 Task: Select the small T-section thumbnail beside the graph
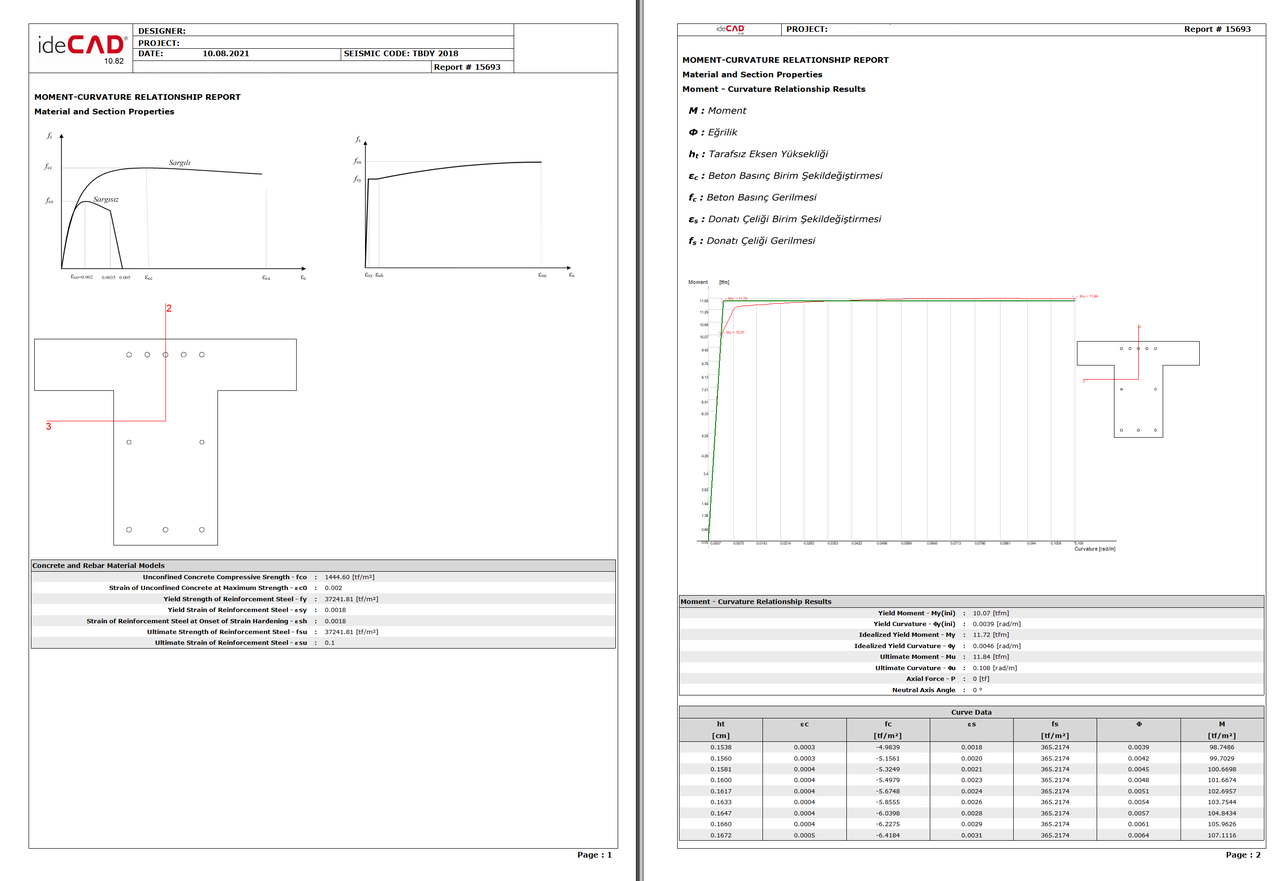[1139, 384]
